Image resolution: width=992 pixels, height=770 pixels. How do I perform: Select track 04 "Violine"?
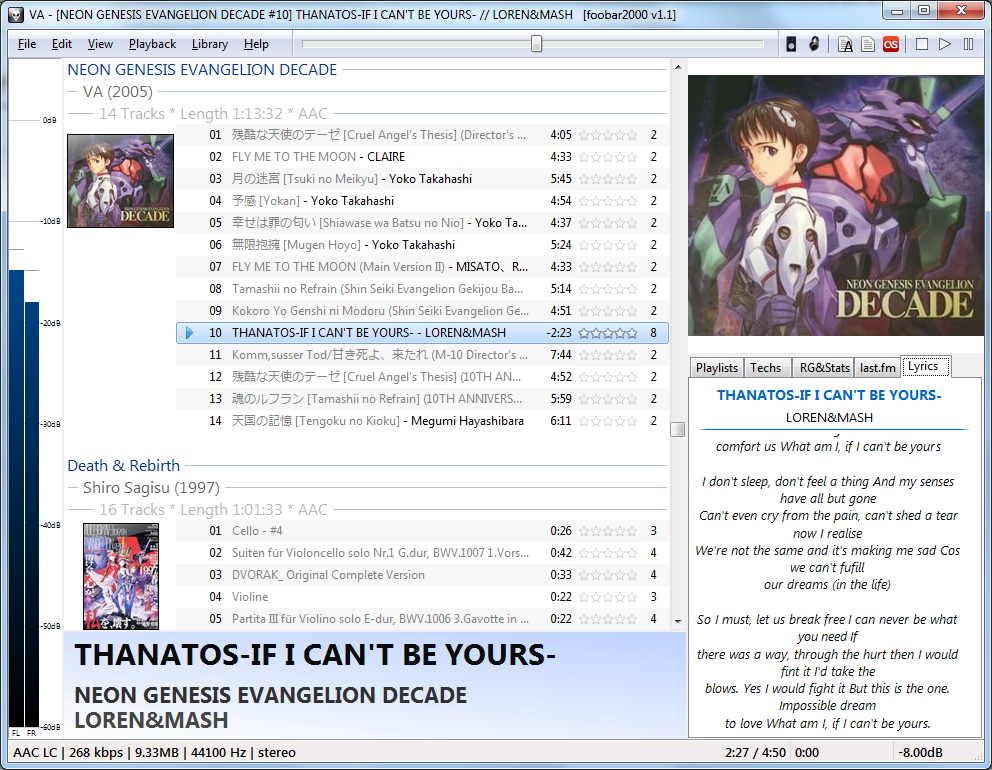pos(422,597)
